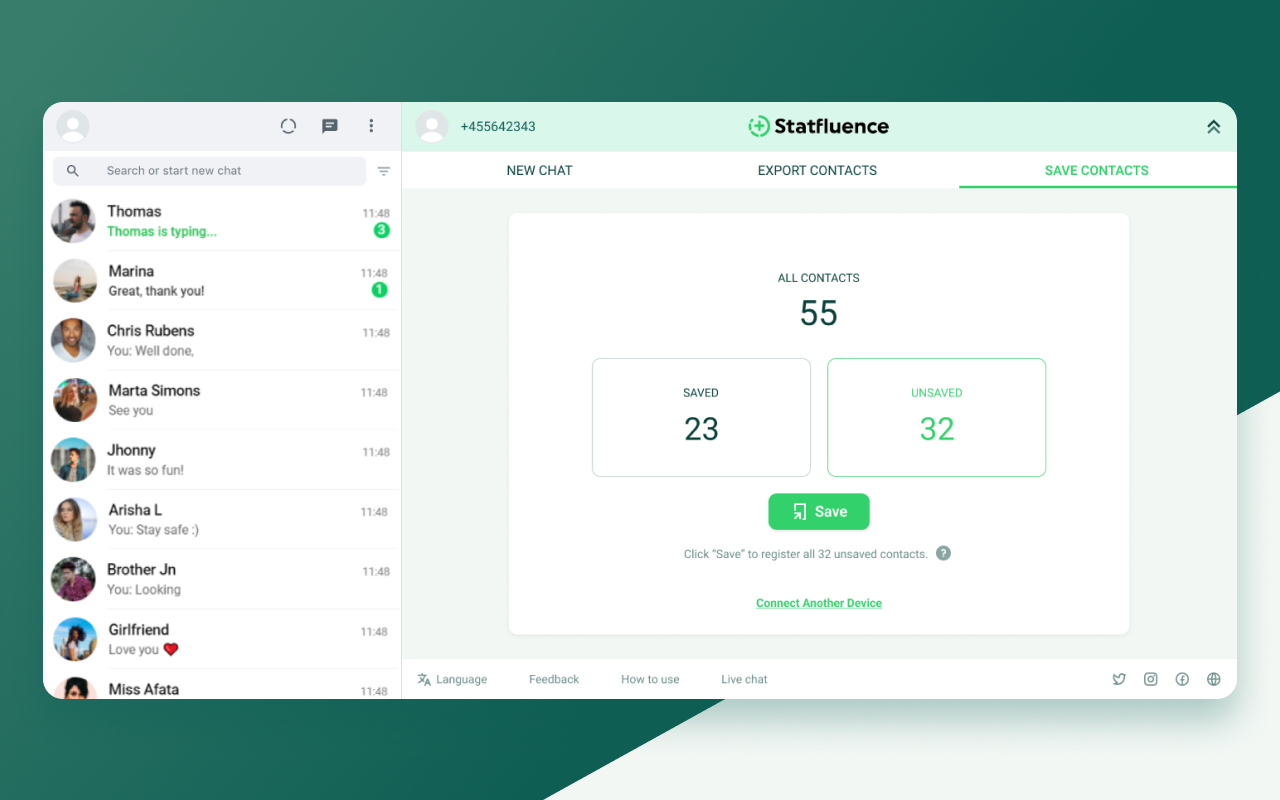The height and width of the screenshot is (800, 1280).
Task: Click the Save button to register unsaved contacts
Action: click(x=818, y=511)
